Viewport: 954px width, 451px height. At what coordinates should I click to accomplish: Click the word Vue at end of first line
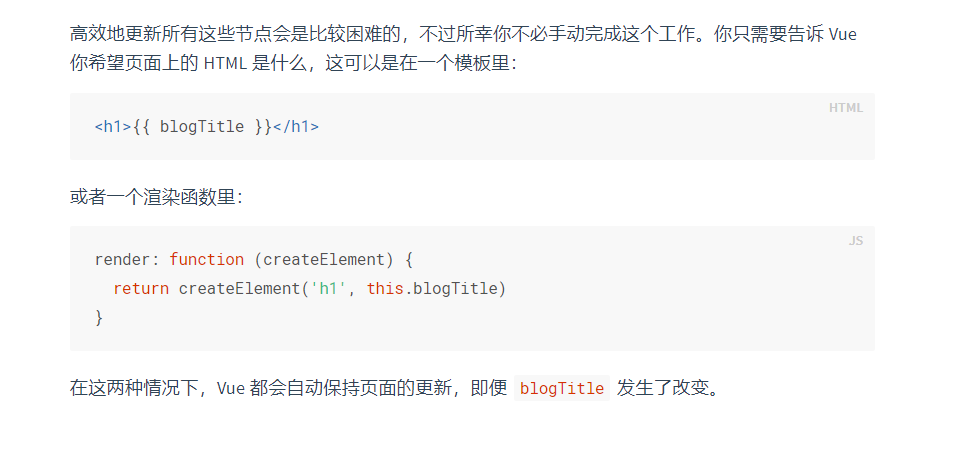(843, 35)
